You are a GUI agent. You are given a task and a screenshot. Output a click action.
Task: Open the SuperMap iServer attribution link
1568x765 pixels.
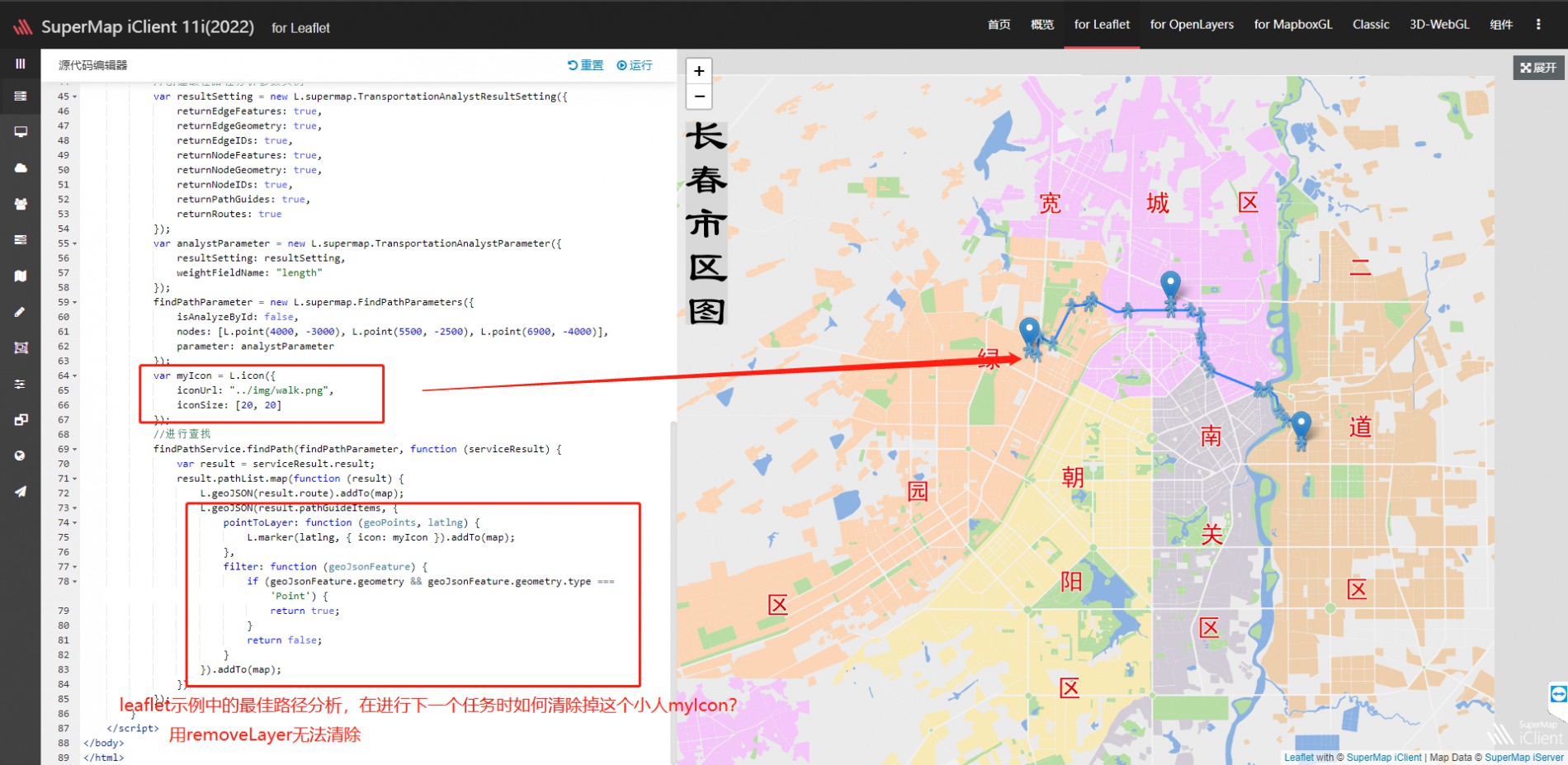pos(1523,758)
